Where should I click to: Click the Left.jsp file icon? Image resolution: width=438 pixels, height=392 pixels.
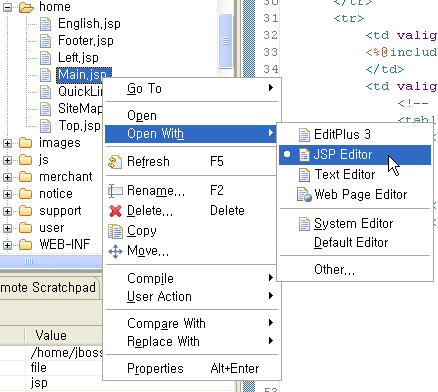pos(46,58)
